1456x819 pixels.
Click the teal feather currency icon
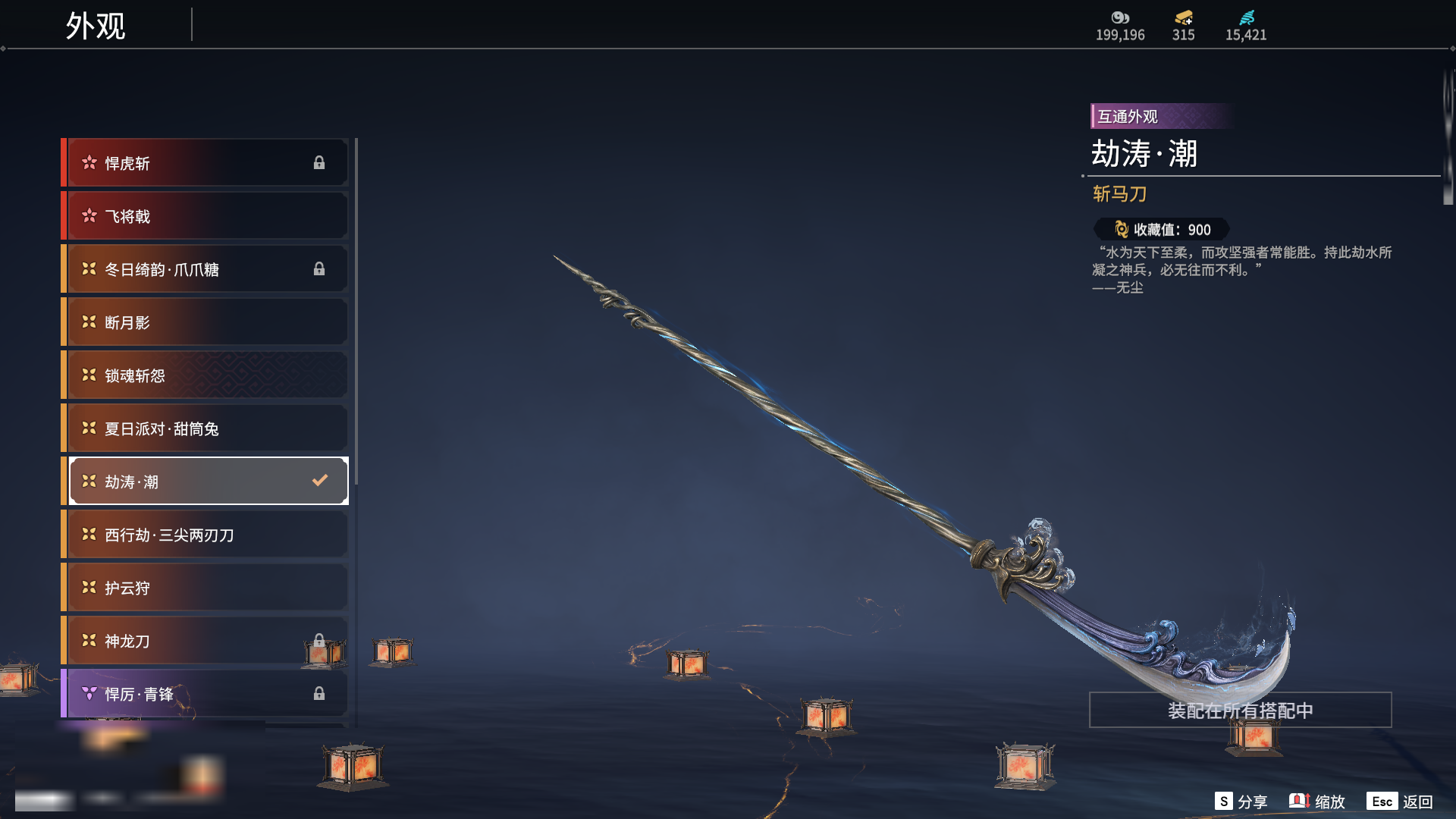pyautogui.click(x=1247, y=17)
